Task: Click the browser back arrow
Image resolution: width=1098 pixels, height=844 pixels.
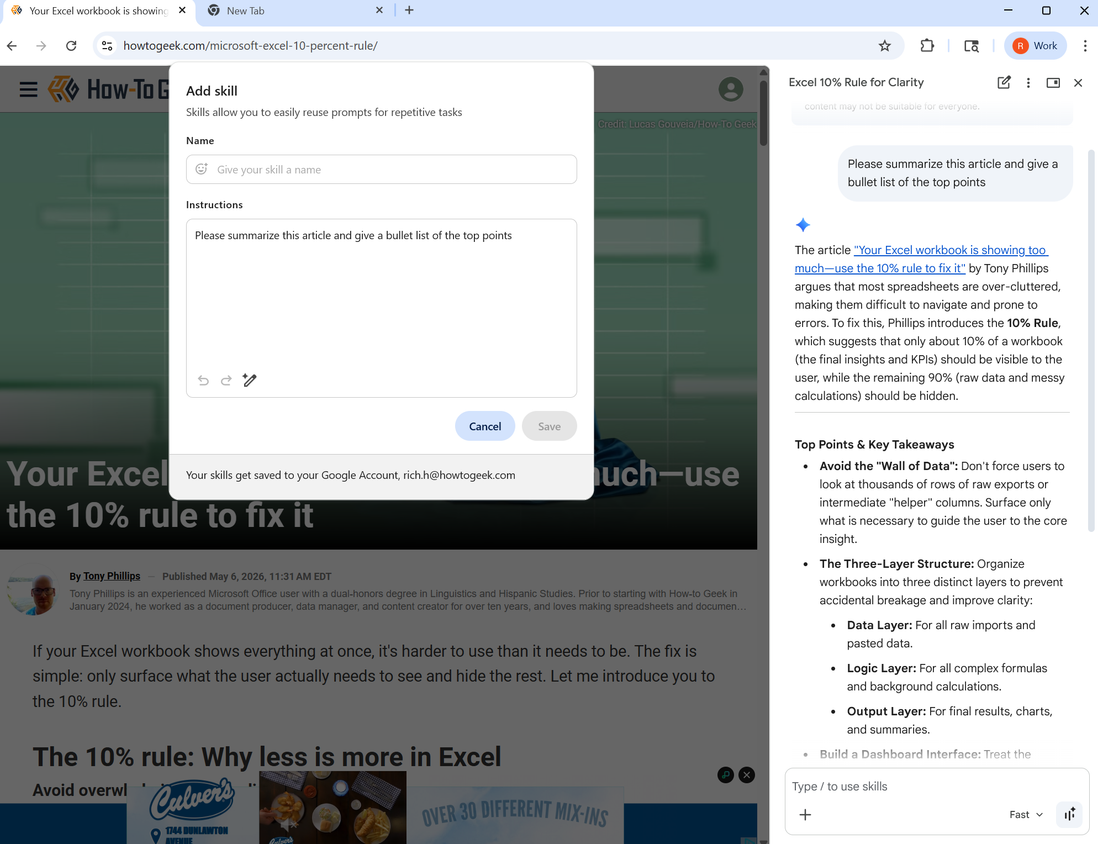Action: pos(12,46)
